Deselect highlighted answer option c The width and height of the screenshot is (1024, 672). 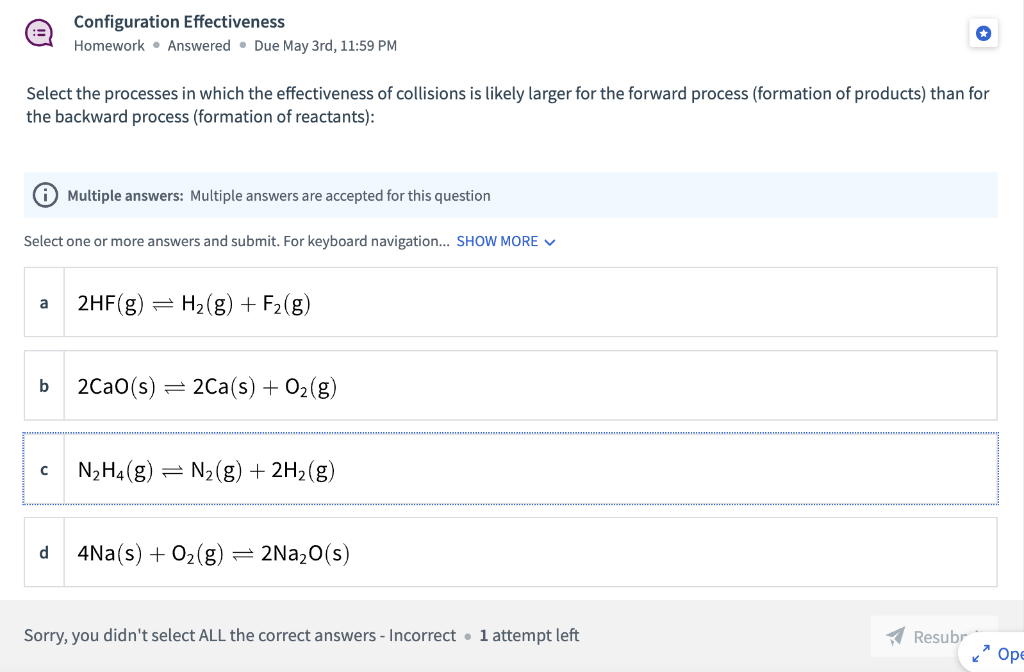pyautogui.click(x=511, y=469)
